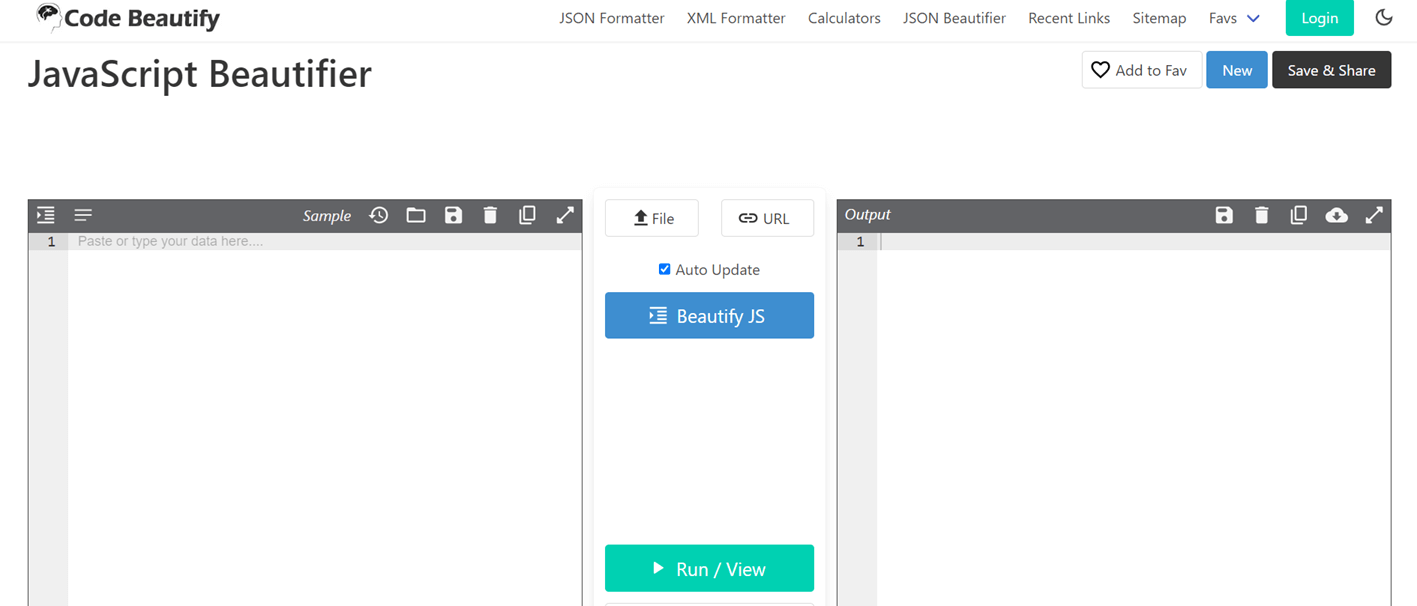
Task: Expand output editor to fullscreen
Action: [1375, 215]
